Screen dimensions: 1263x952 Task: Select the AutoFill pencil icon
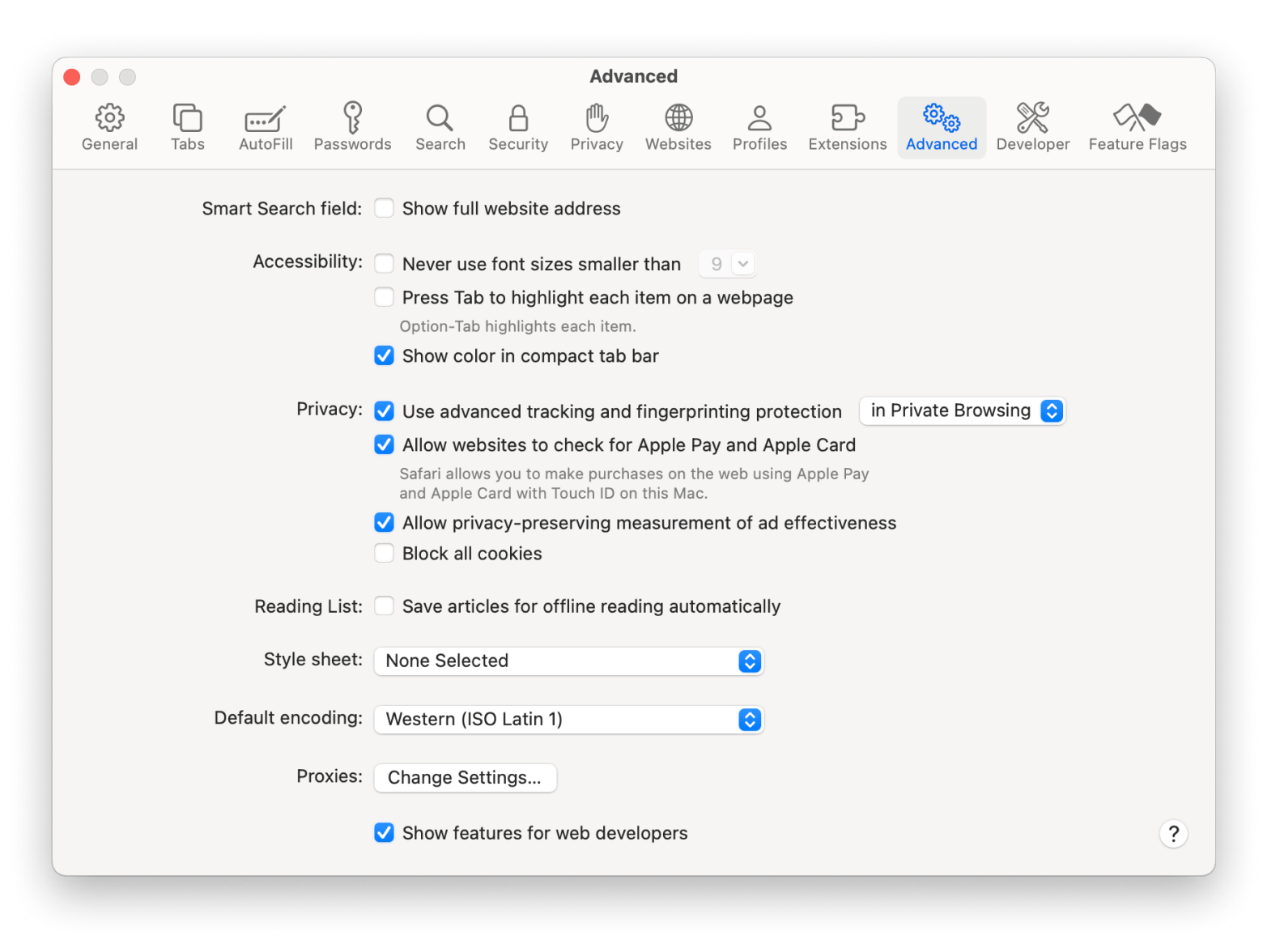pos(266,118)
